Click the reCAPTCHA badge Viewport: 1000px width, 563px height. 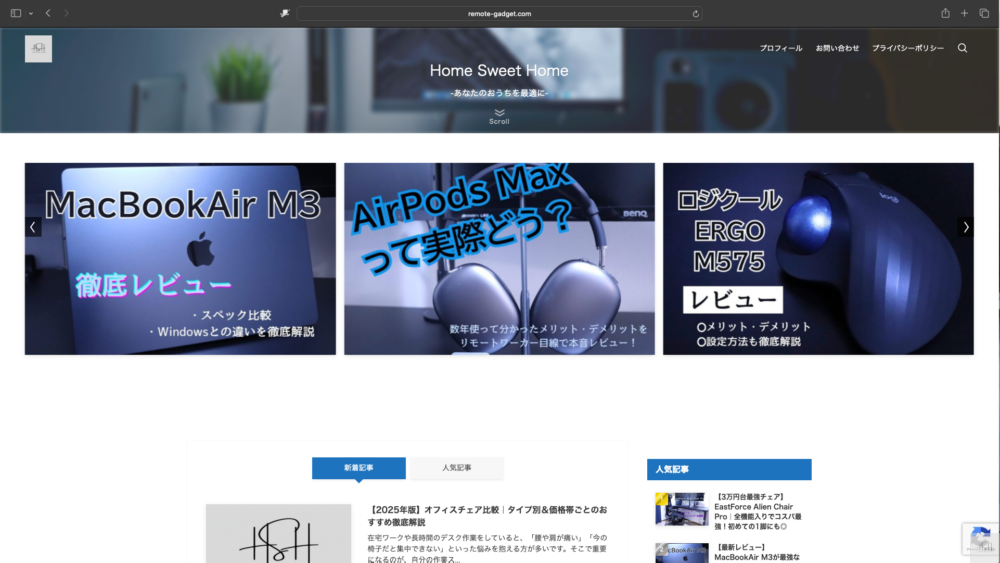(981, 539)
